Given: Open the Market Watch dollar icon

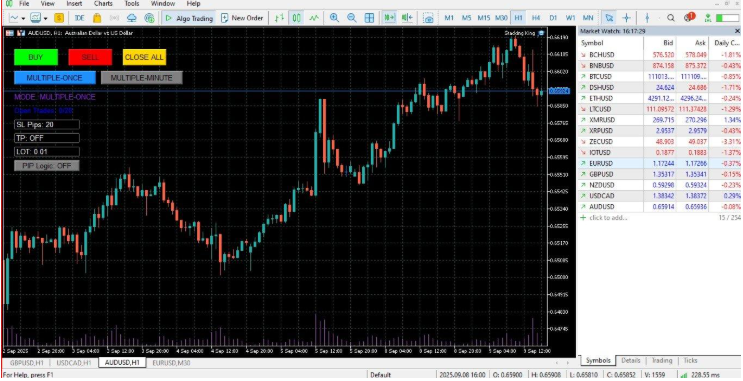Looking at the screenshot, I should coord(59,18).
